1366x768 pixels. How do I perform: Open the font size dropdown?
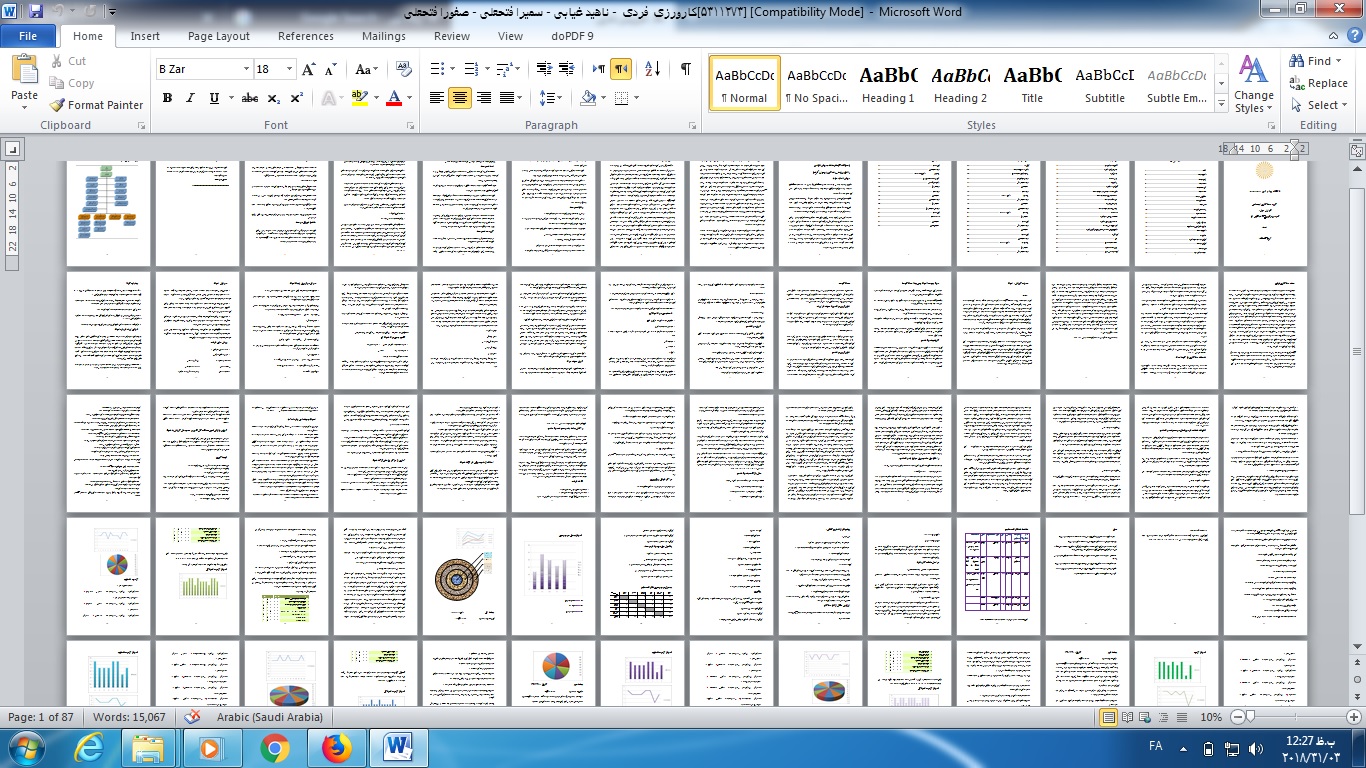[x=290, y=69]
